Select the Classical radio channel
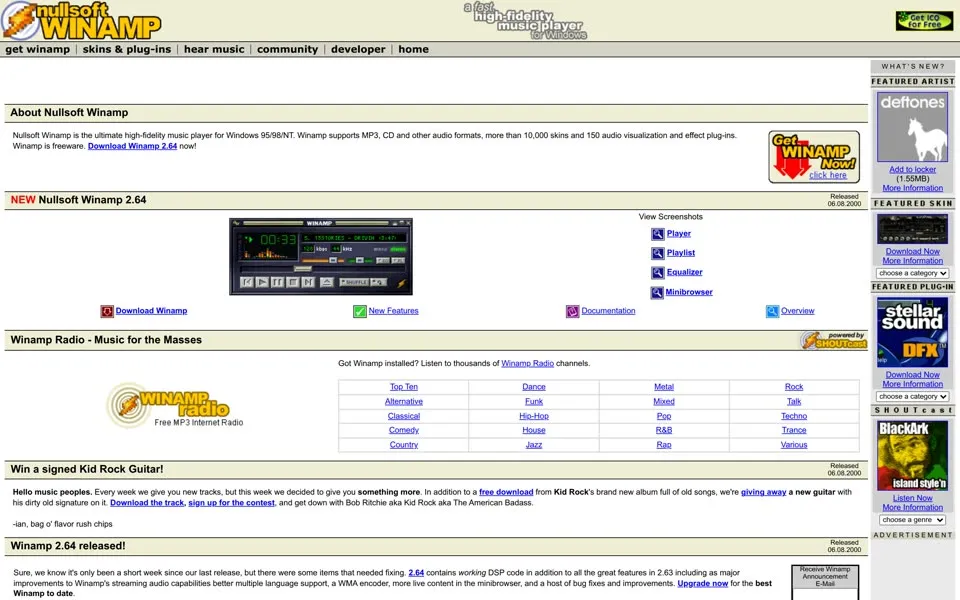960x600 pixels. [x=403, y=416]
